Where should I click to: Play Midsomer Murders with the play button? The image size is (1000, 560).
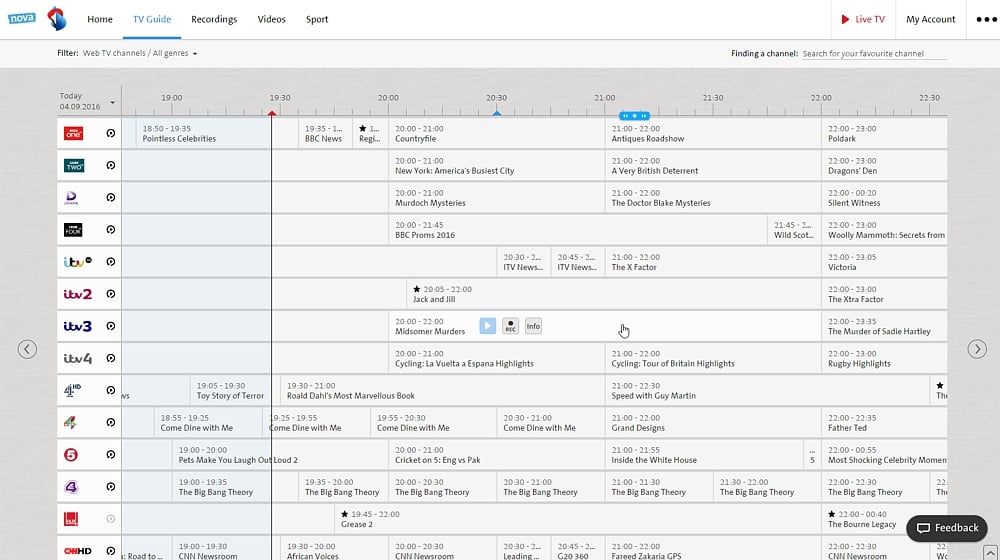[487, 326]
